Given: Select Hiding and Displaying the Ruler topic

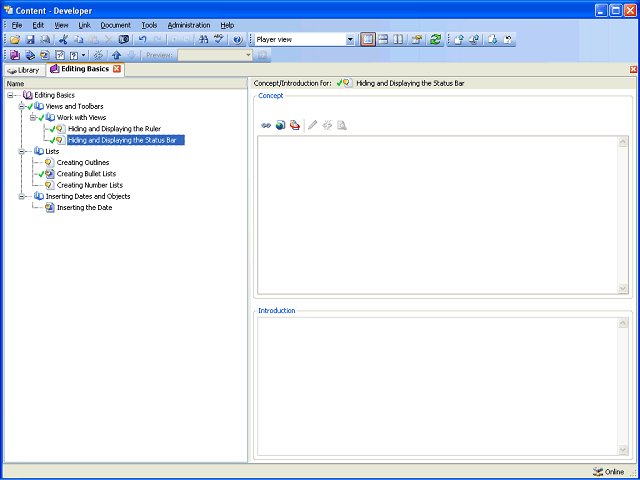Looking at the screenshot, I should (114, 129).
